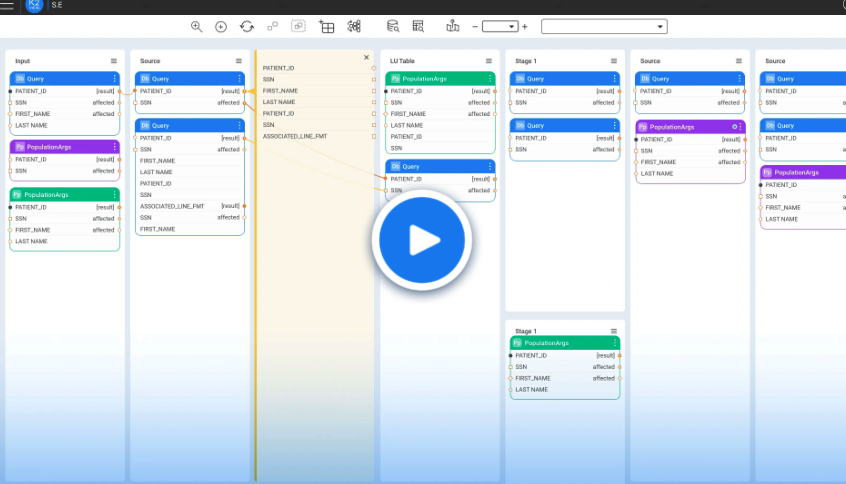Screen dimensions: 846x484
Task: Close the yellow fields panel
Action: pyautogui.click(x=366, y=58)
